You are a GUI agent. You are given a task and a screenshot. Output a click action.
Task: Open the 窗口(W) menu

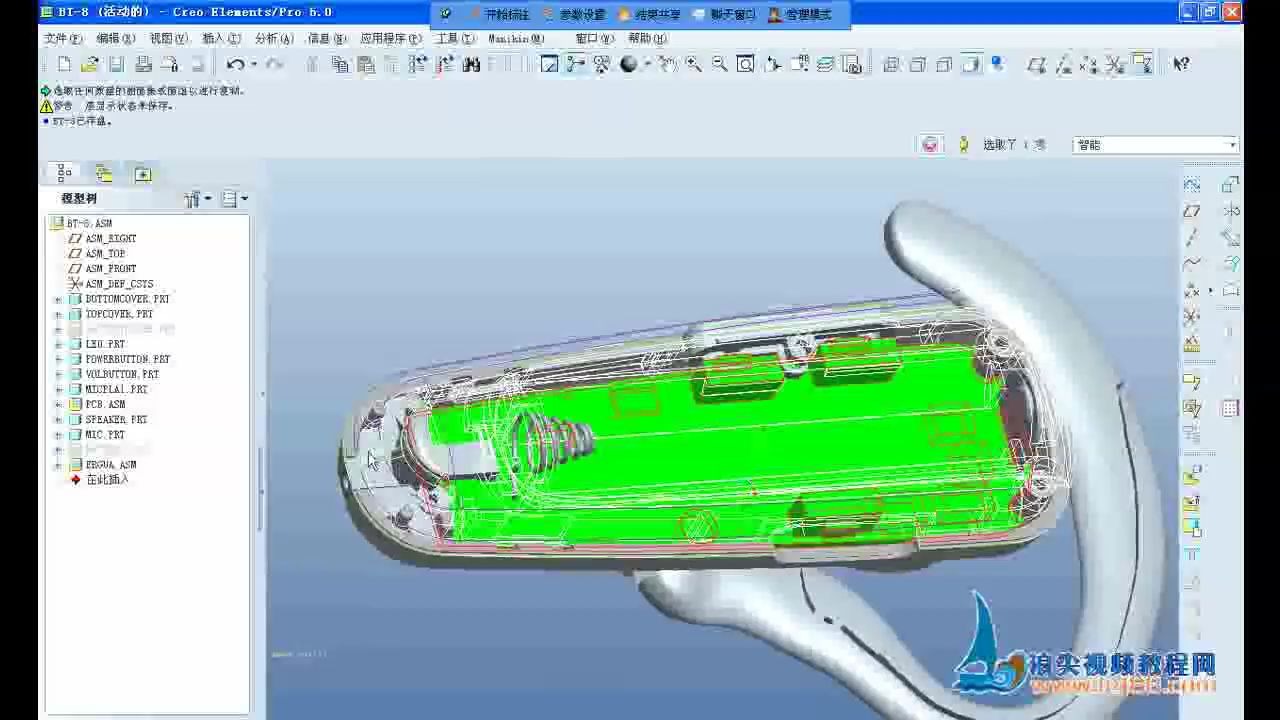[594, 38]
